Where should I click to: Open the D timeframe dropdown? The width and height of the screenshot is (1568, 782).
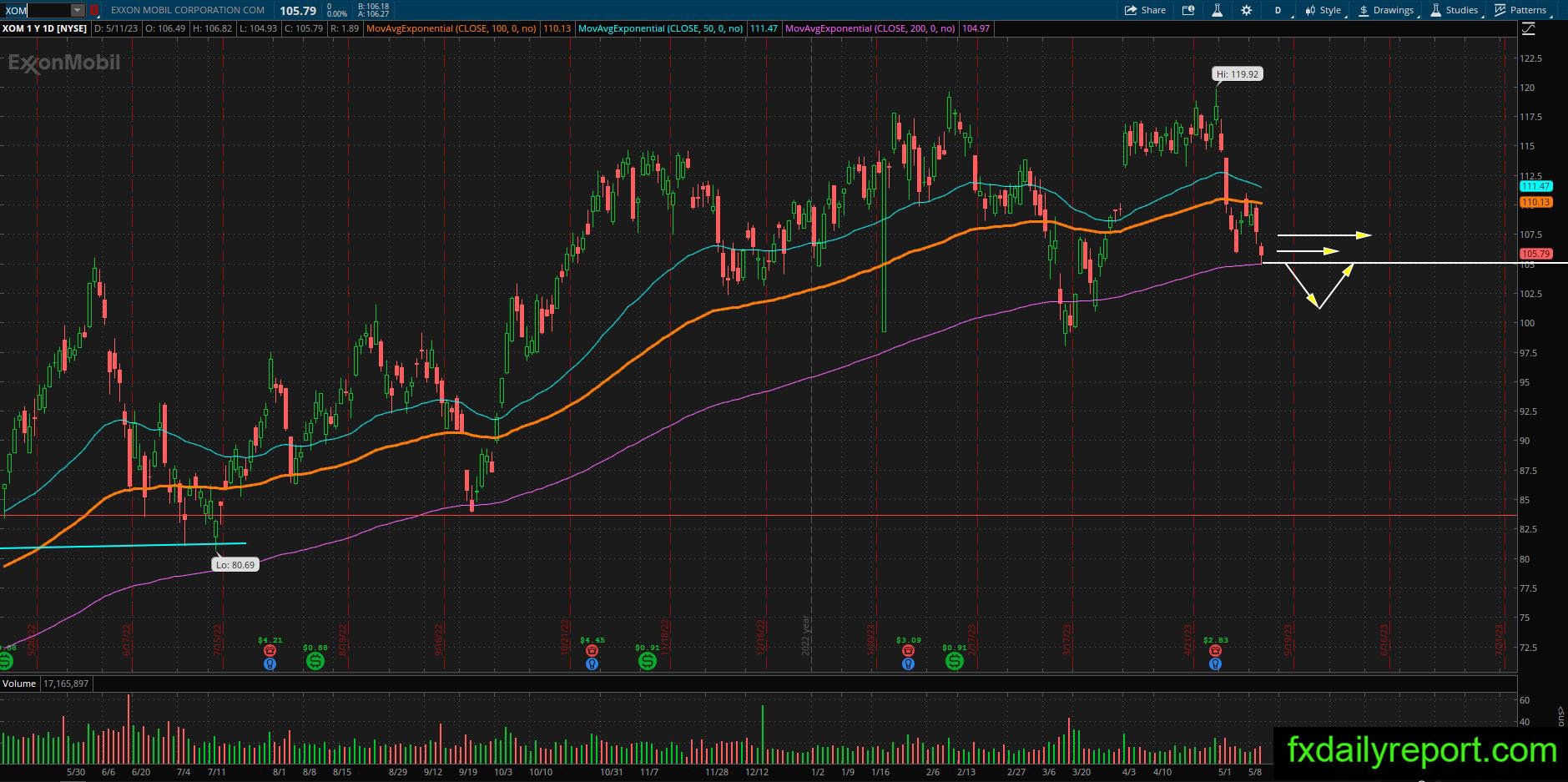[x=1278, y=10]
